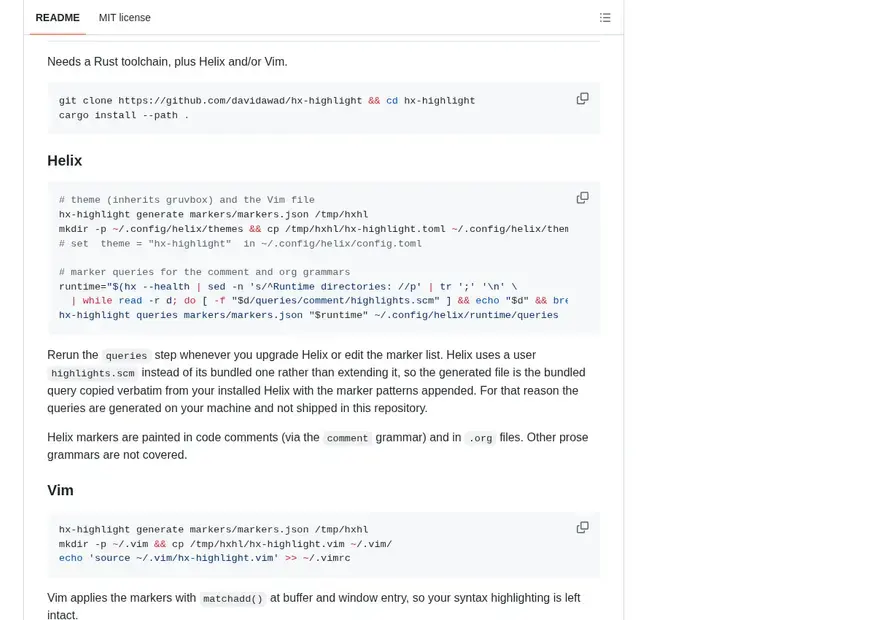Copy the Vim setup code block

[x=582, y=527]
